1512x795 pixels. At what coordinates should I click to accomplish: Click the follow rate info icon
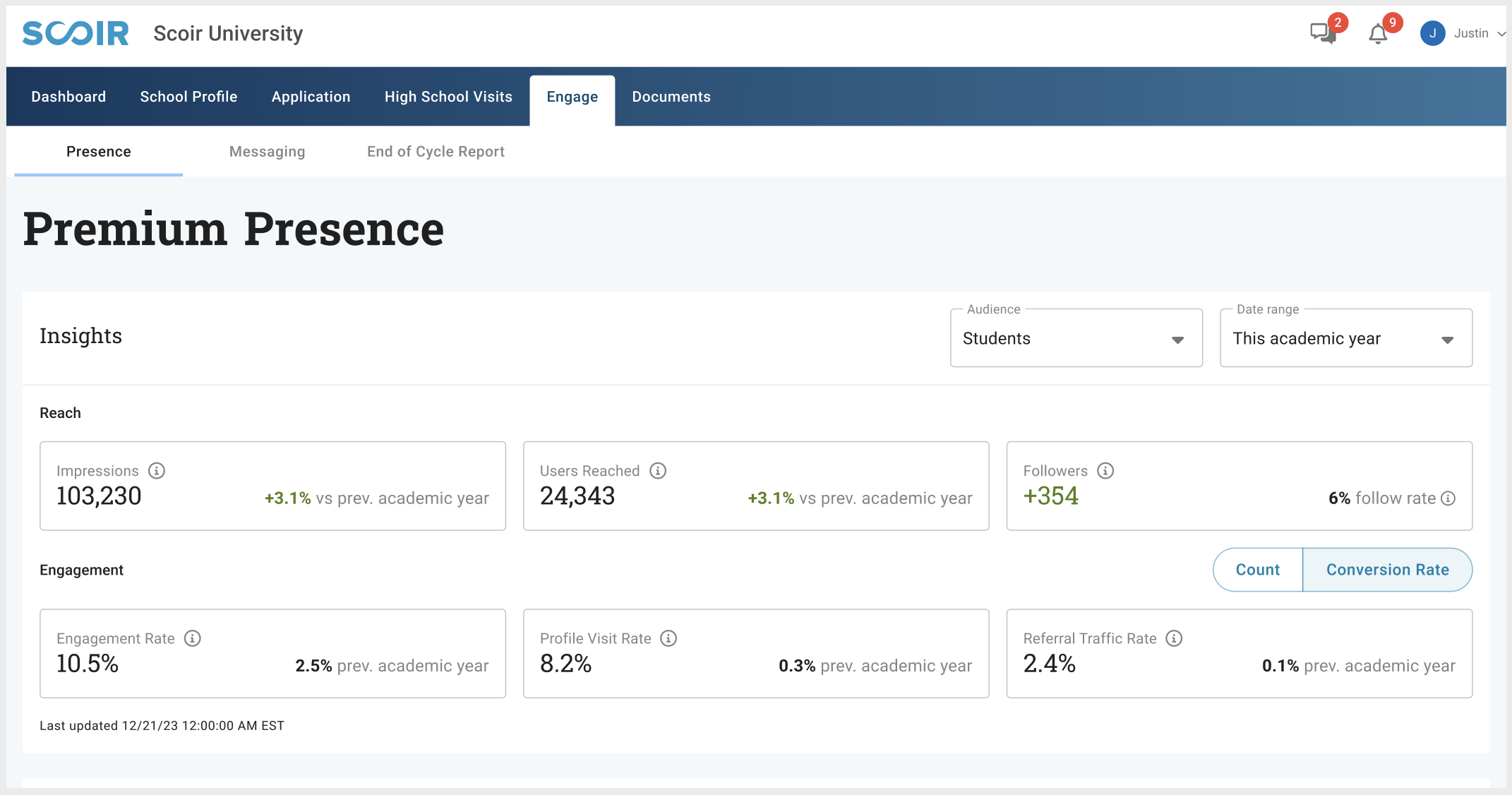(1448, 498)
